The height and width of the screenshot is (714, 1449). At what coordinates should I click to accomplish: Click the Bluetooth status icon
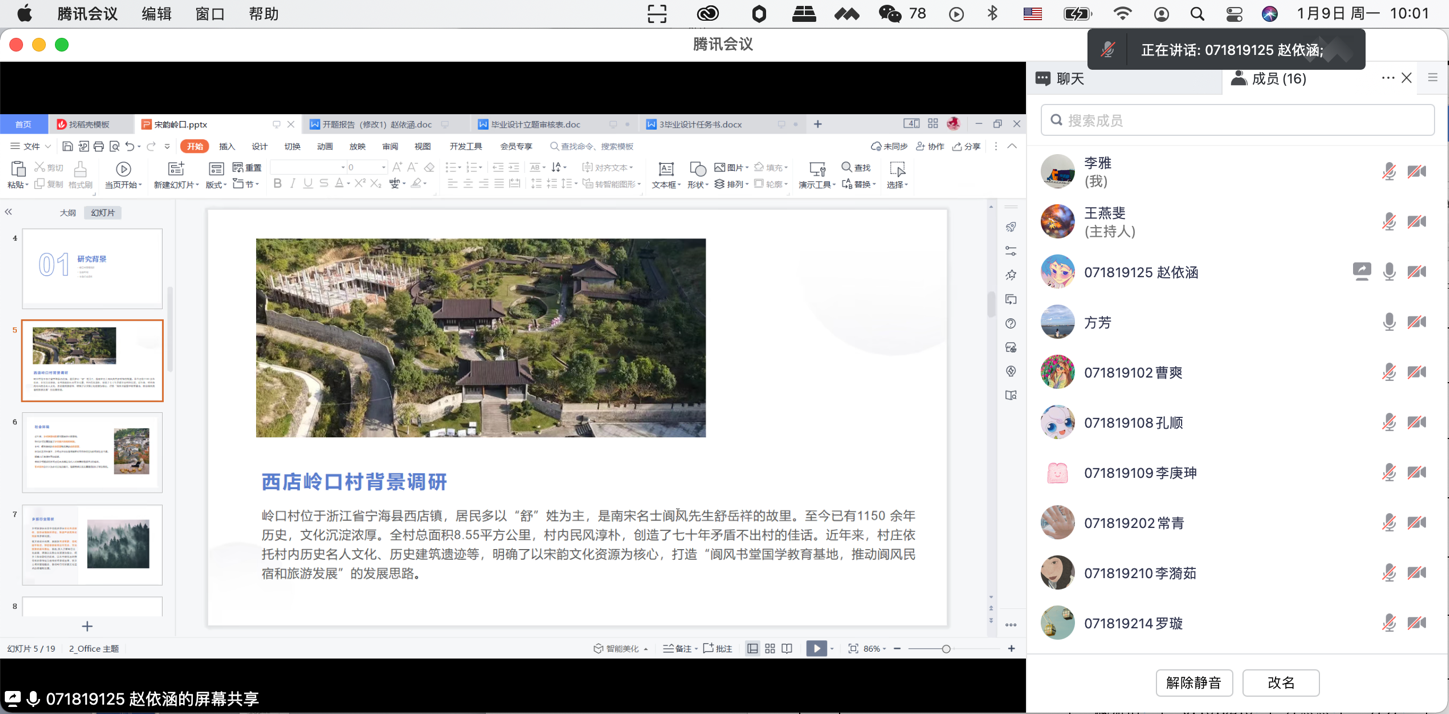pyautogui.click(x=992, y=14)
